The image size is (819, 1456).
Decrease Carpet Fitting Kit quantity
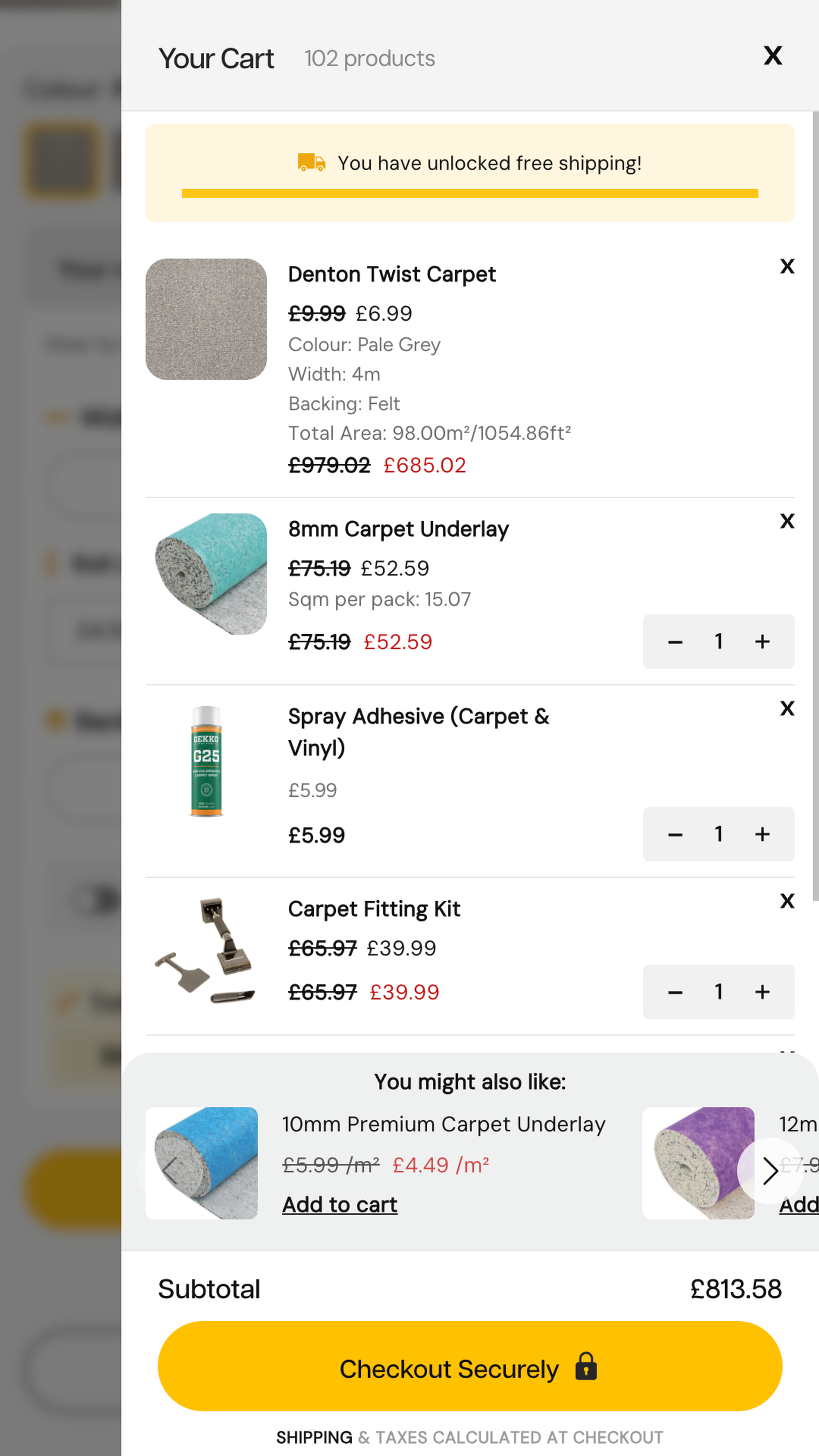[x=675, y=992]
